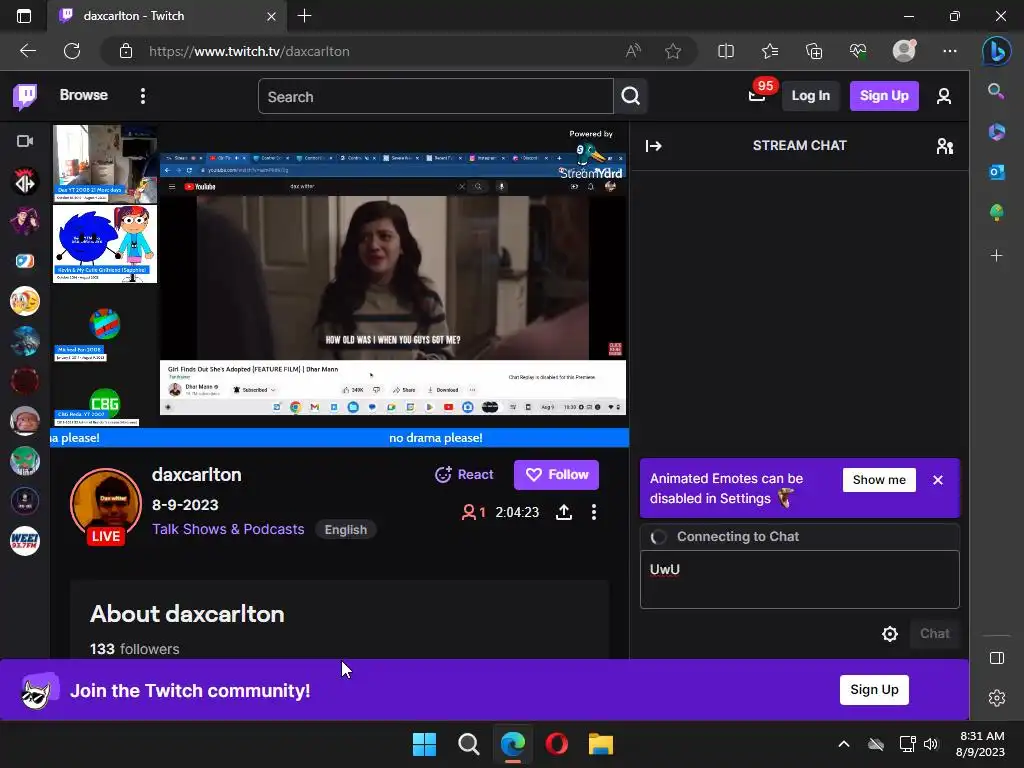Select the daxcarlton - Twitch tab
Viewport: 1024px width, 768px height.
coord(167,16)
